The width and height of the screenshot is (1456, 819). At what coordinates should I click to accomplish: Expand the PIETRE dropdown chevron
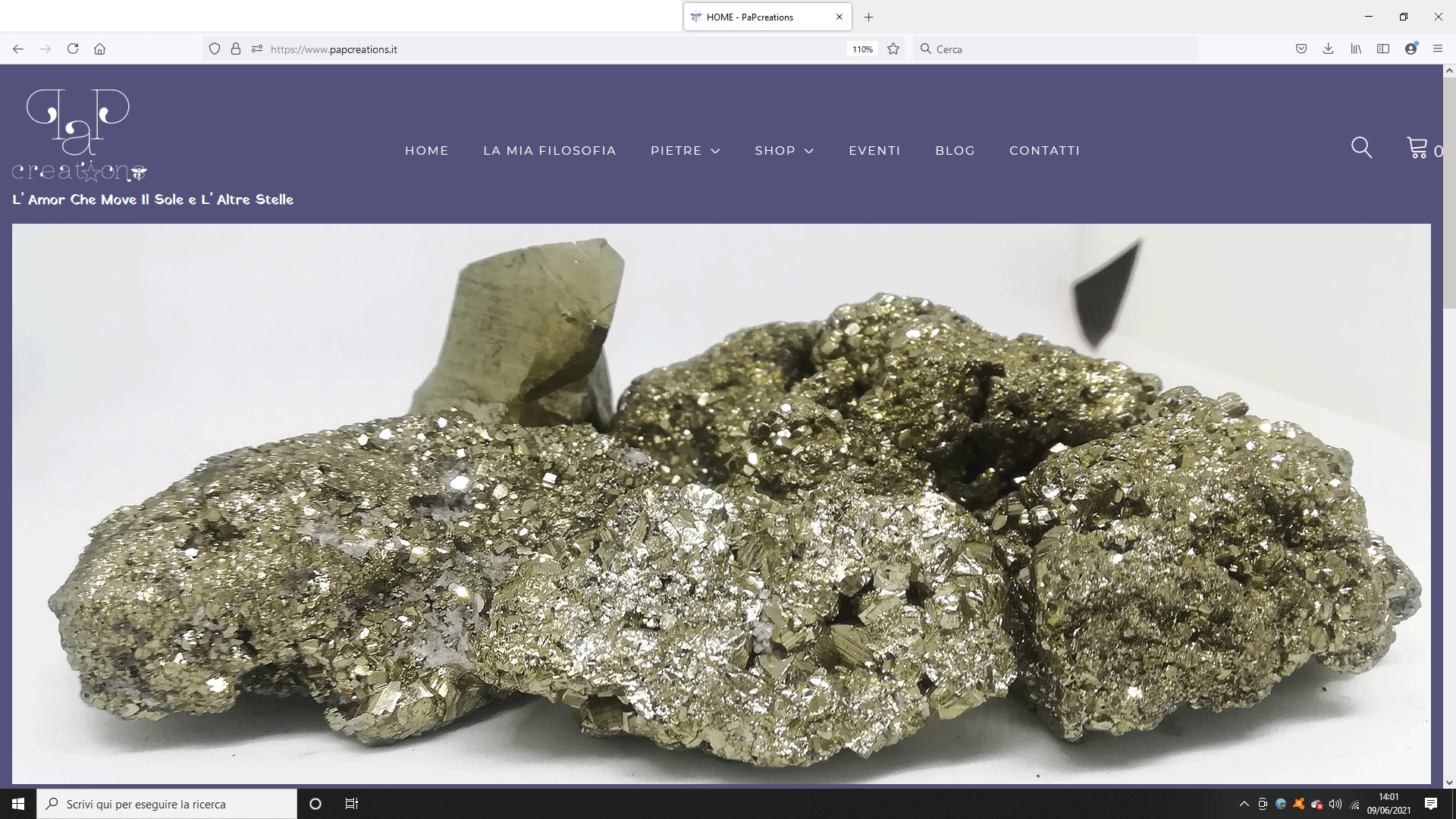(715, 152)
